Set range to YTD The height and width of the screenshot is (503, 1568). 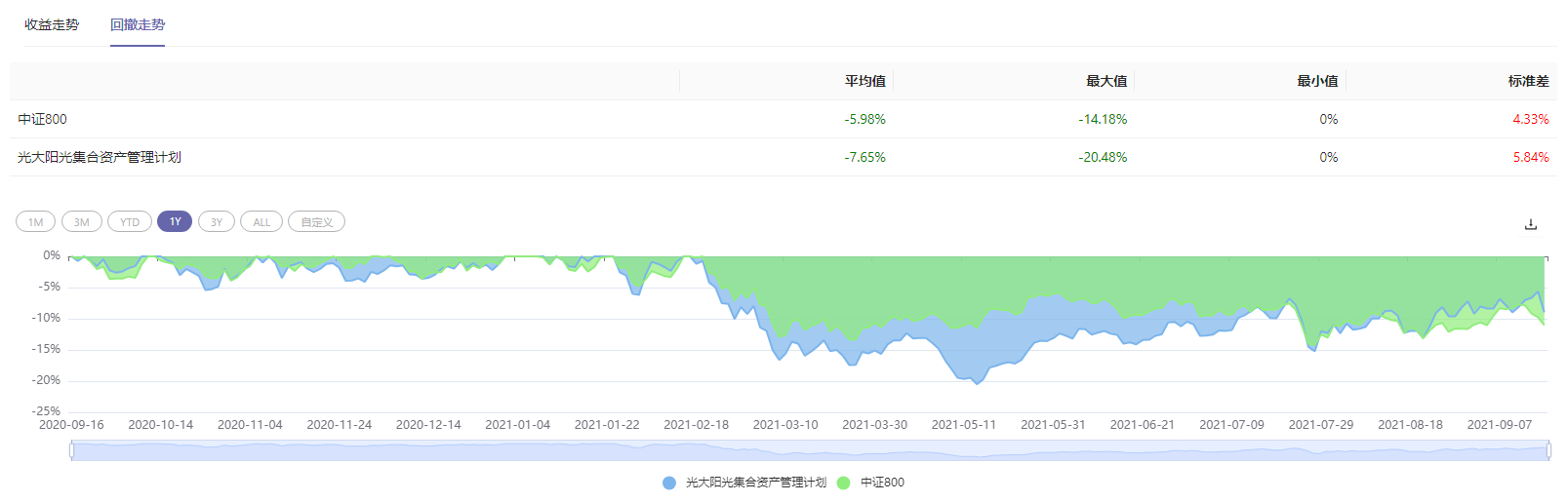point(130,222)
